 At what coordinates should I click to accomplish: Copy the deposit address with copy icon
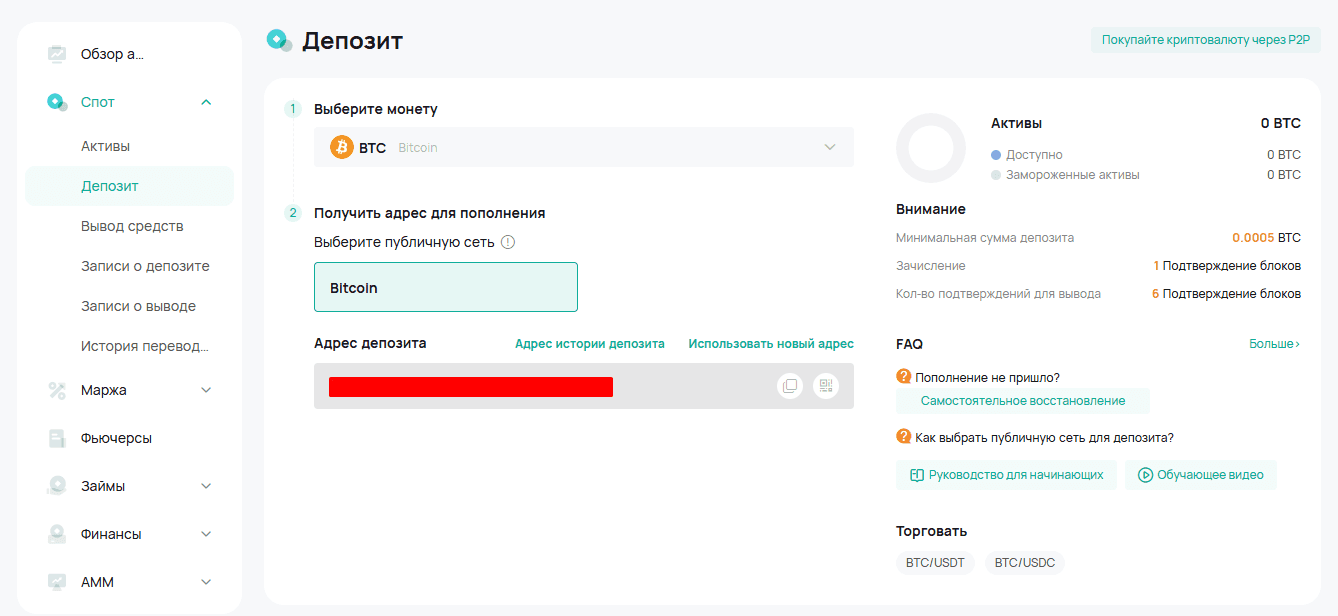click(x=790, y=386)
